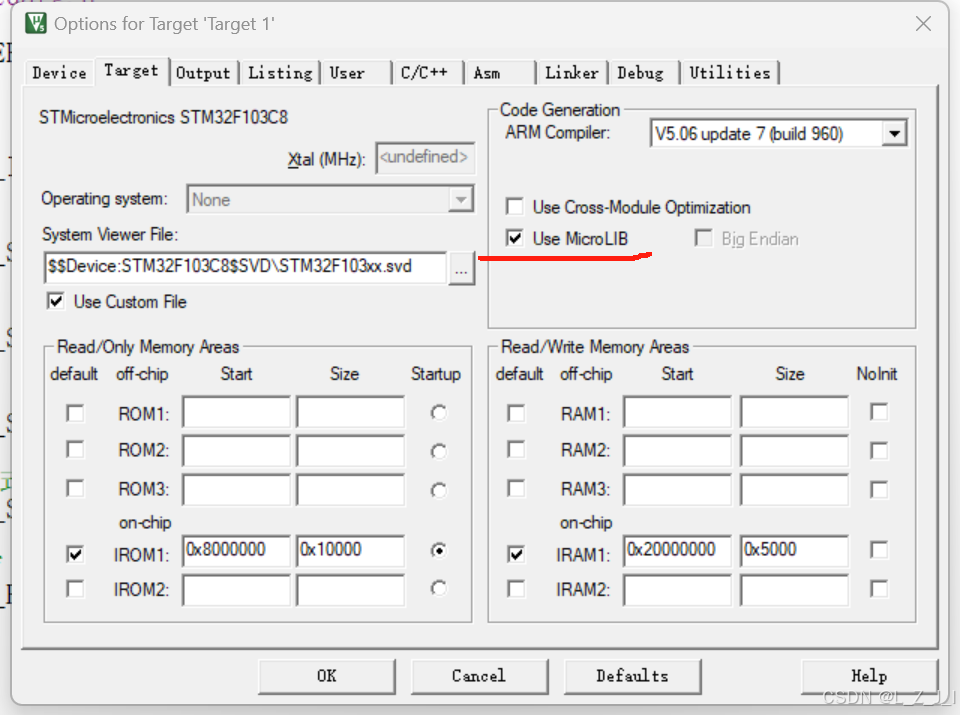Enable NoInit for RAM3
Viewport: 960px width, 715px height.
(879, 490)
